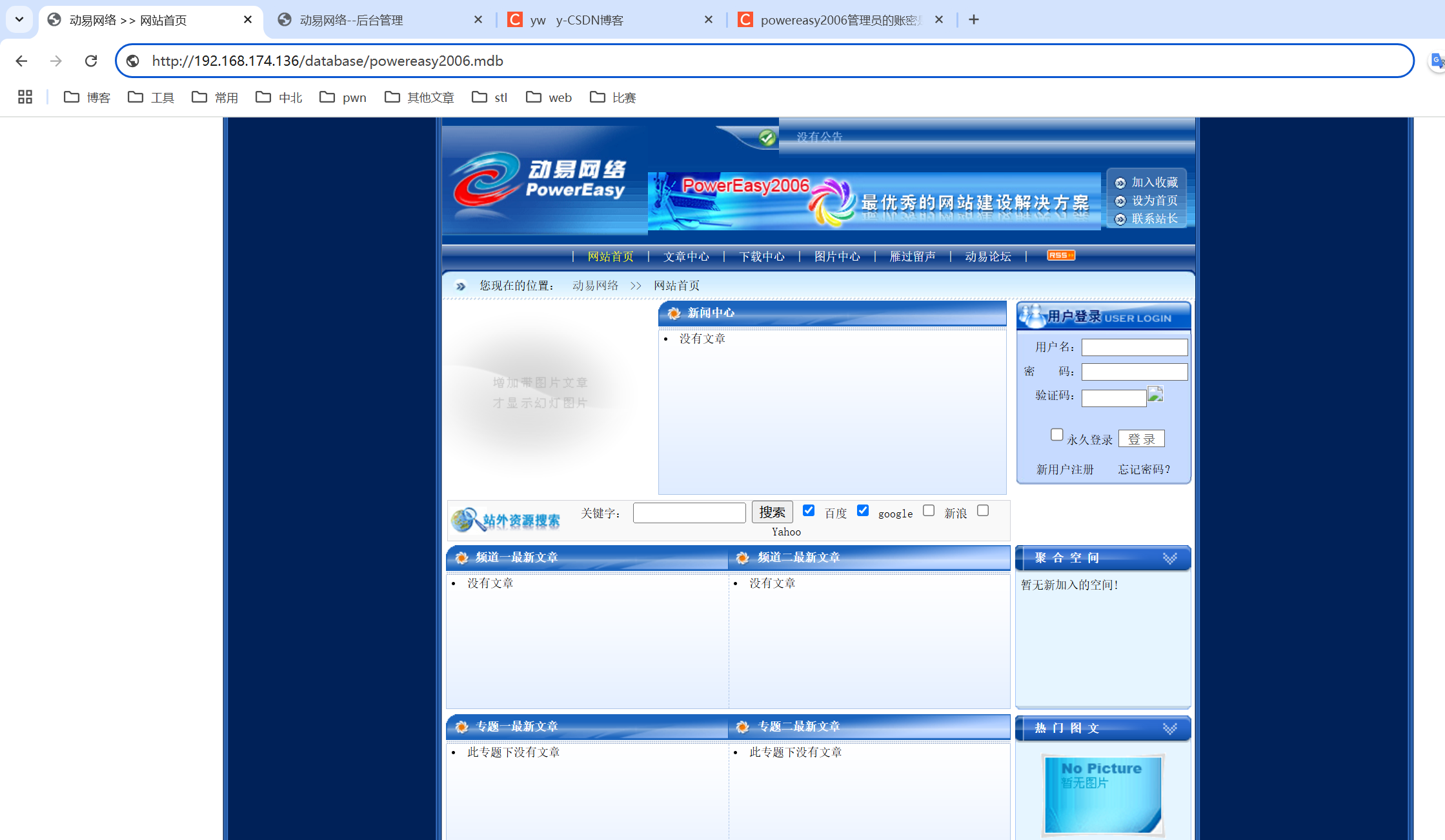
Task: Open the 中北 bookmarks folder
Action: [x=279, y=97]
